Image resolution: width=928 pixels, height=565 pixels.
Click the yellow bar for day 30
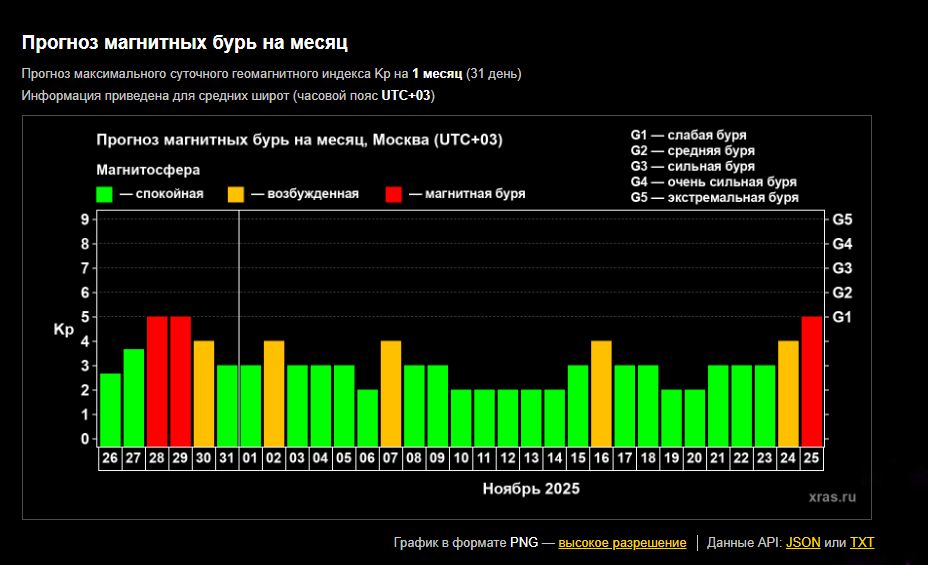(x=204, y=393)
